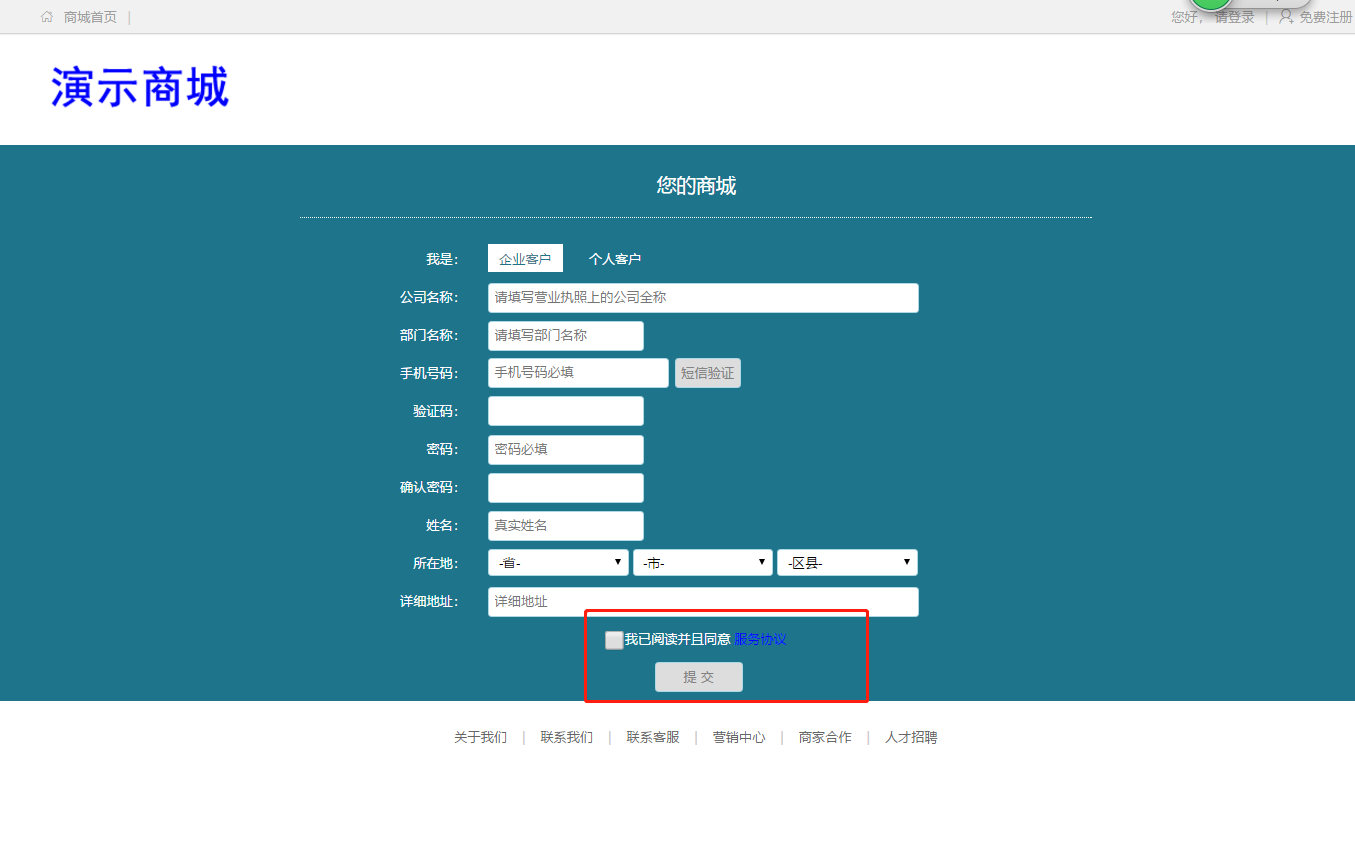Click the 商家合作 footer link
Viewport: 1355px width, 851px height.
tap(825, 737)
